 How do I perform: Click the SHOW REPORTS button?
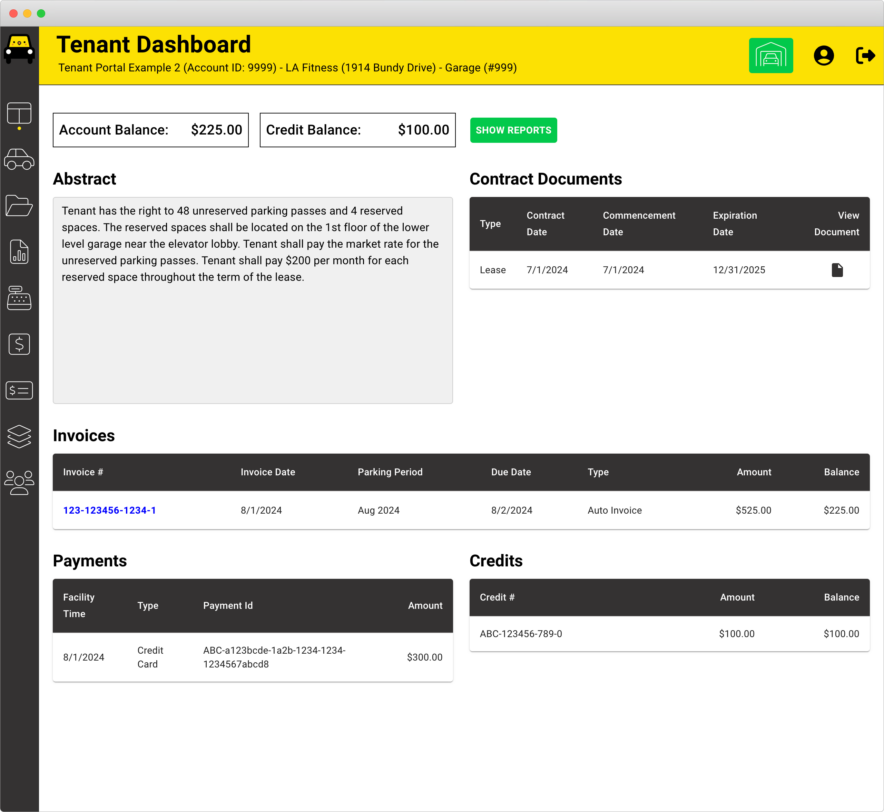point(513,130)
